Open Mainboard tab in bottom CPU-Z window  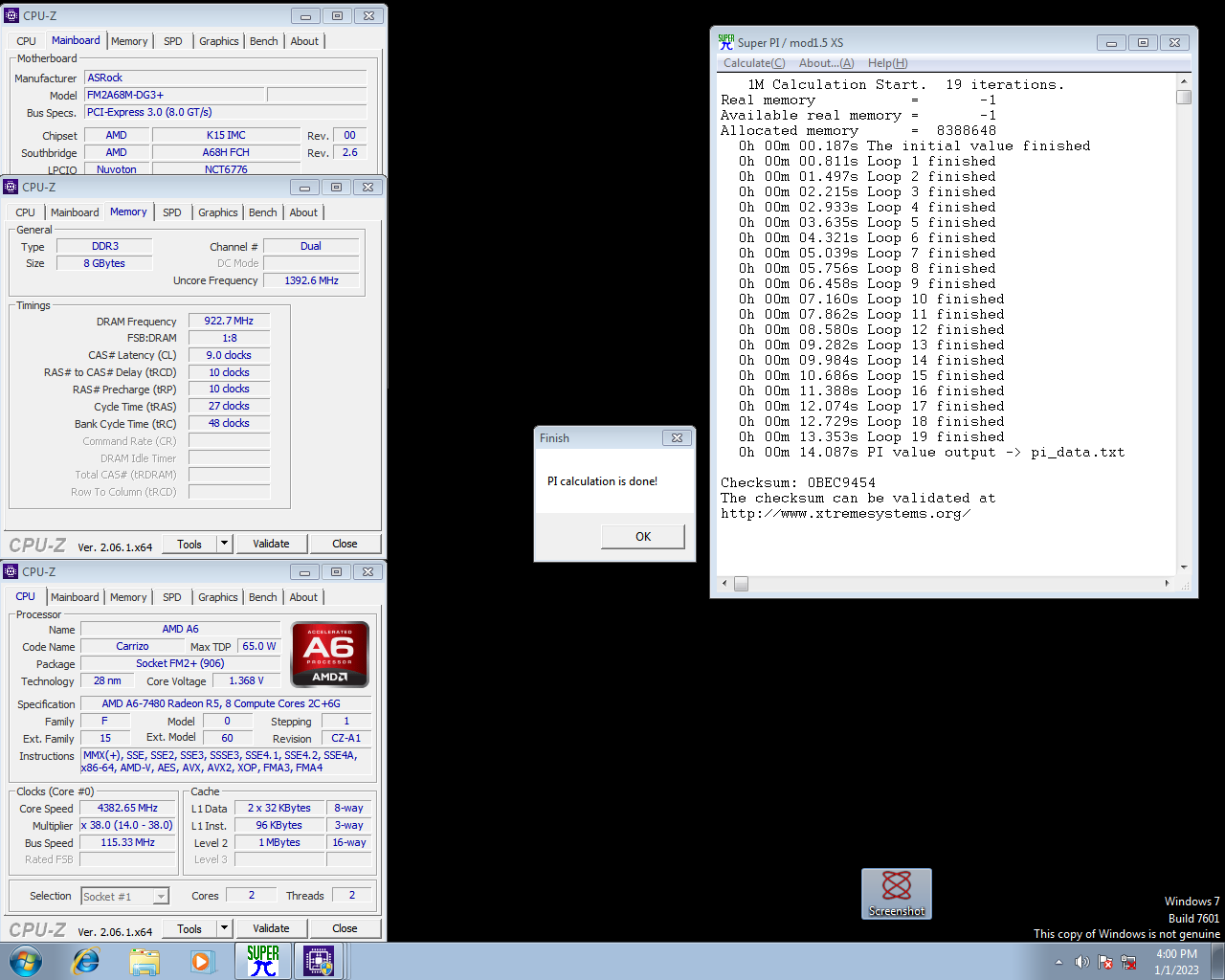click(75, 597)
